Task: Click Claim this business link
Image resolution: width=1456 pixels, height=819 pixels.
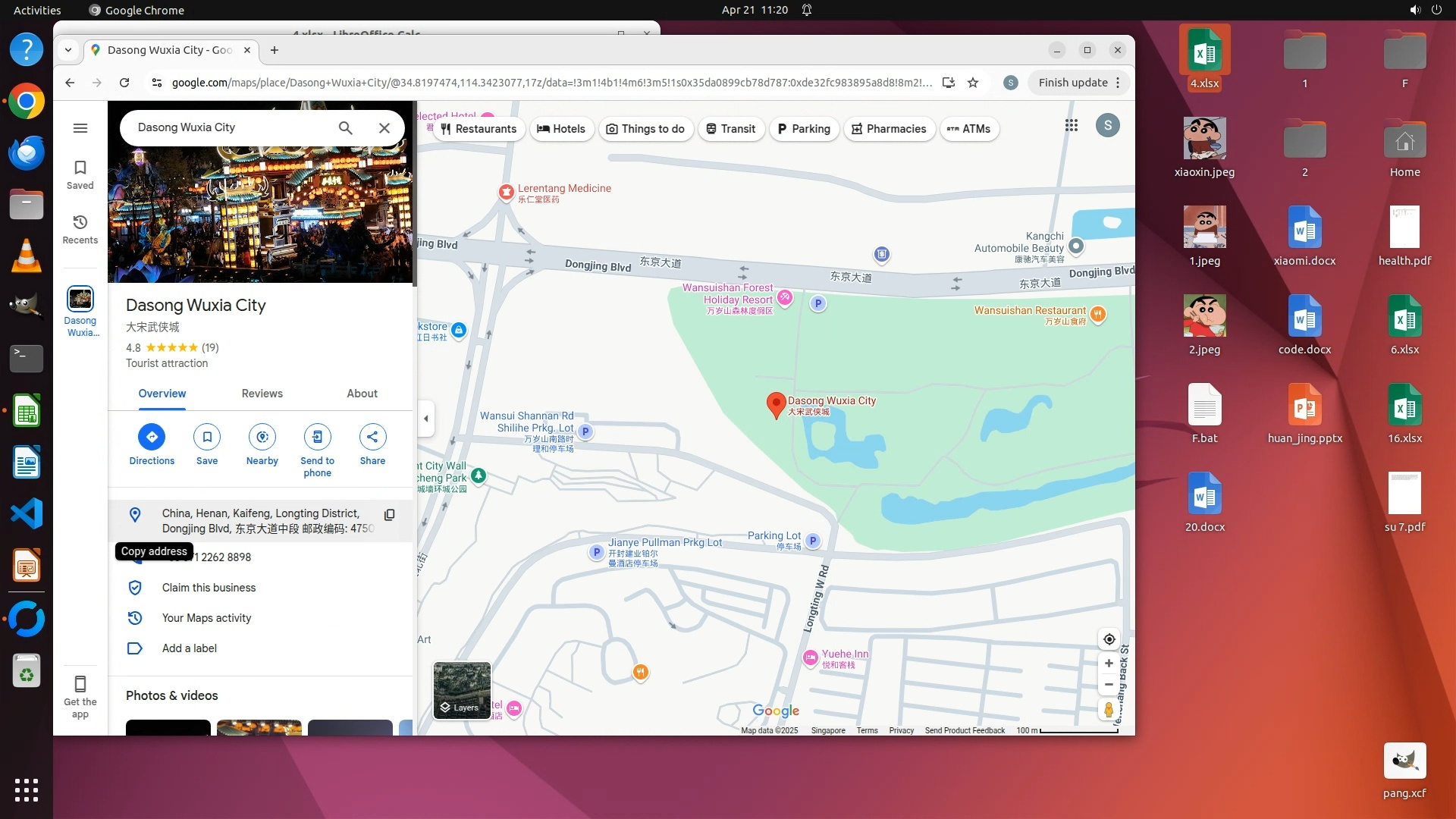Action: [209, 588]
